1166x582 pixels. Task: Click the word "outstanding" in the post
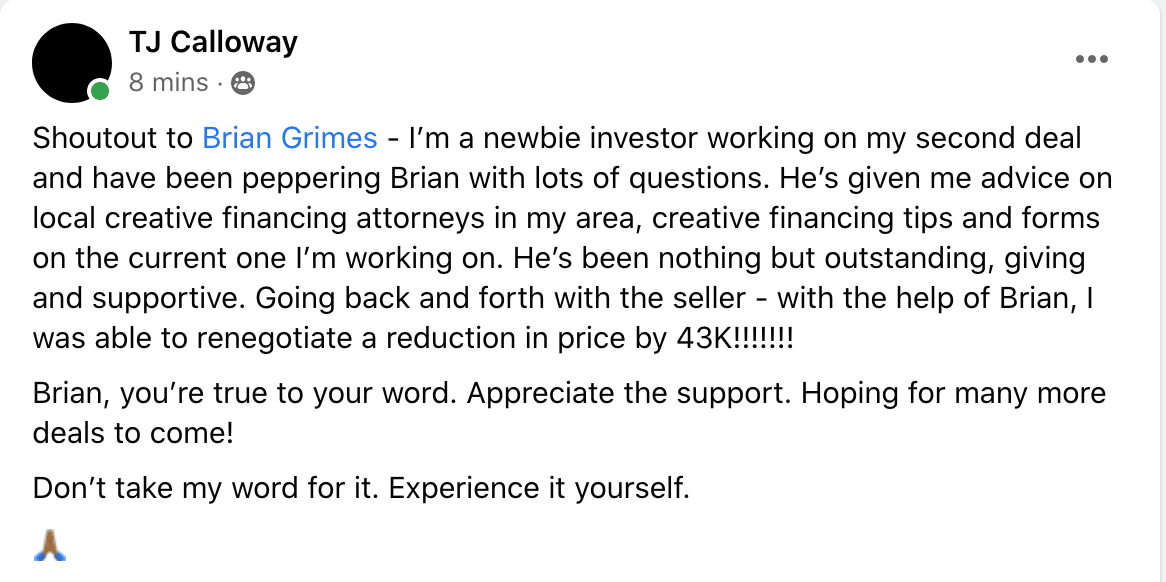pos(877,257)
